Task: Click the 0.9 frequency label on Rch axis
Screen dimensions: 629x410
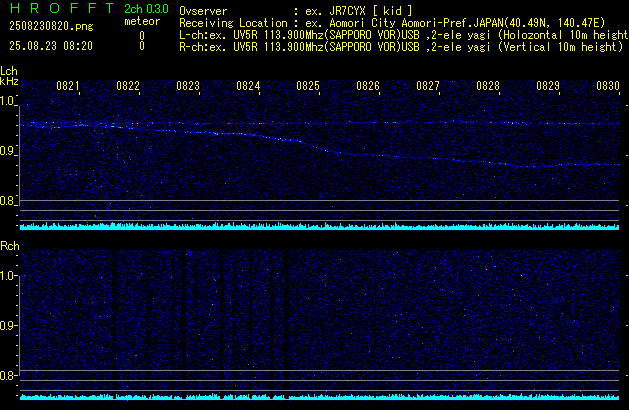Action: pos(7,325)
